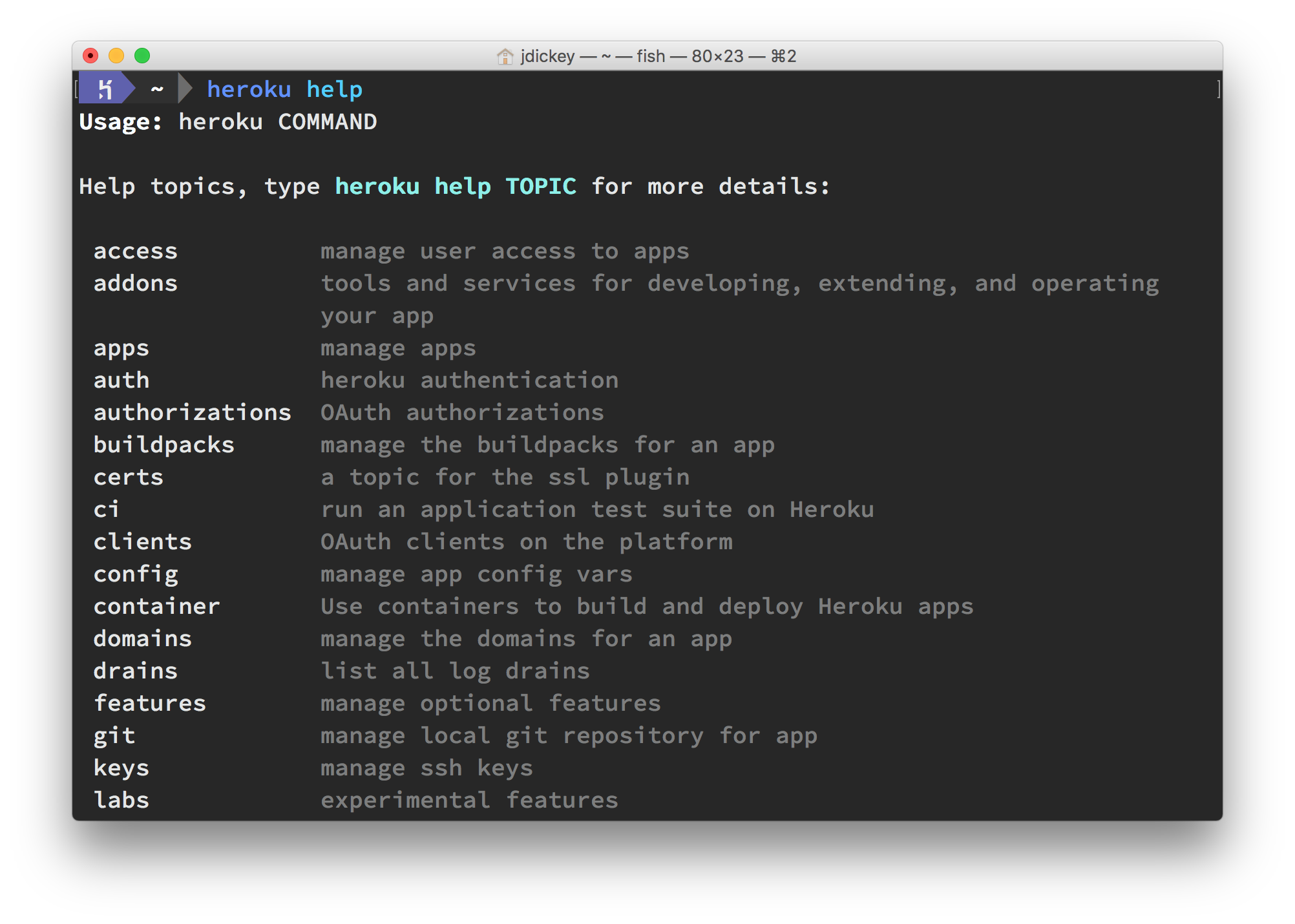Click the 'labs' topic name
Screen dimensions: 1295x924
(x=121, y=800)
